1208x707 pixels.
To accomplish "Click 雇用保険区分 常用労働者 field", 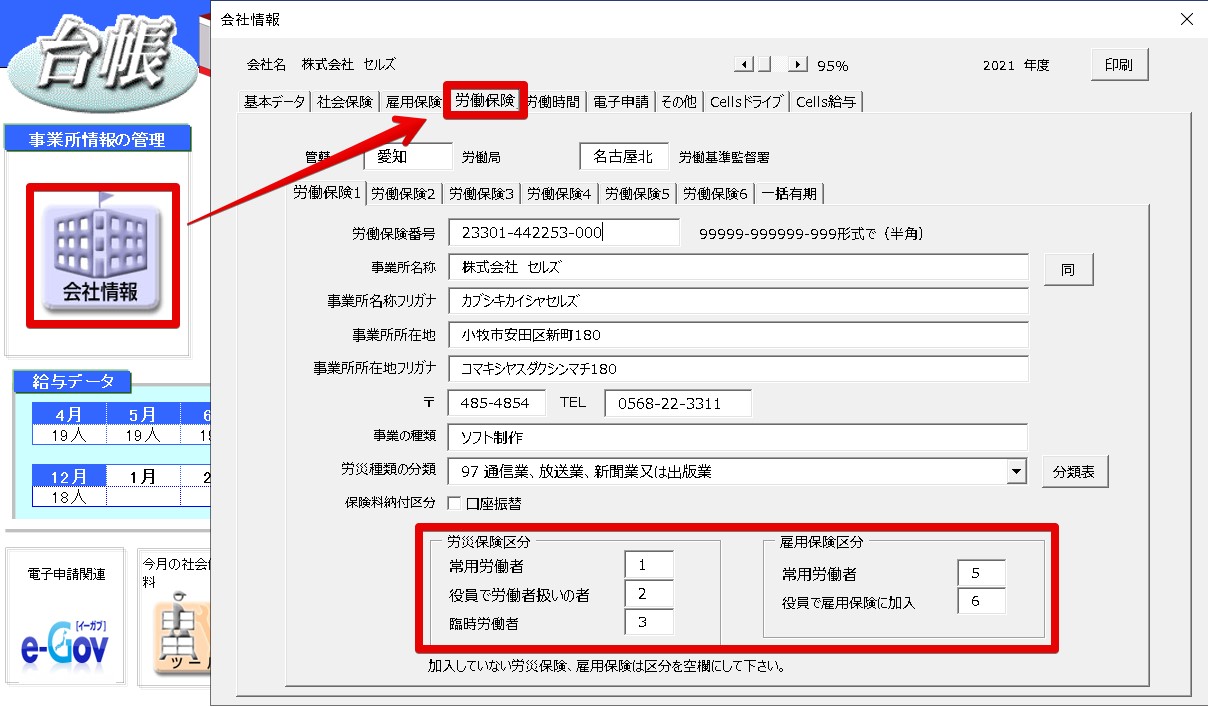I will (981, 574).
